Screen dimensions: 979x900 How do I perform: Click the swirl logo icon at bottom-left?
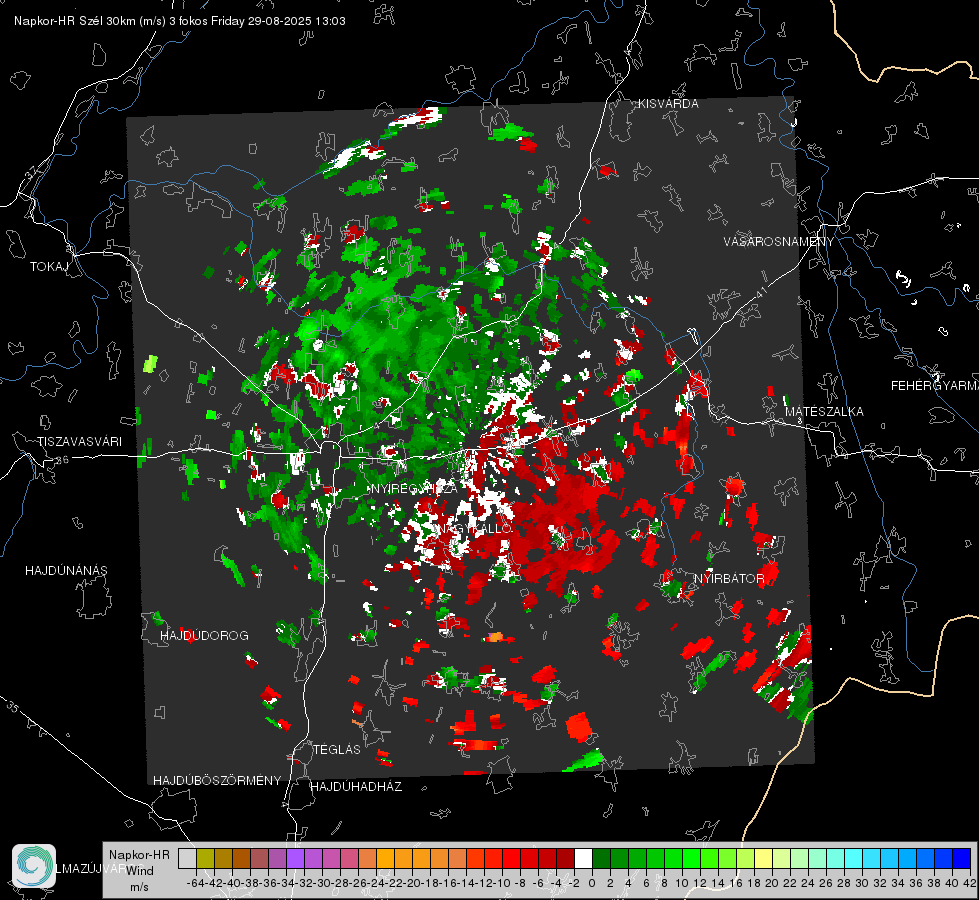pyautogui.click(x=34, y=866)
